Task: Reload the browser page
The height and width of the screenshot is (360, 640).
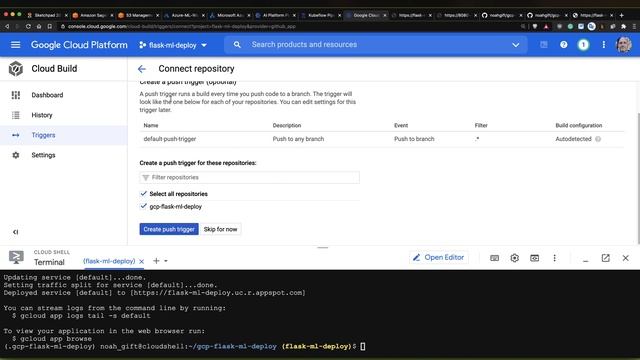Action: click(x=28, y=26)
